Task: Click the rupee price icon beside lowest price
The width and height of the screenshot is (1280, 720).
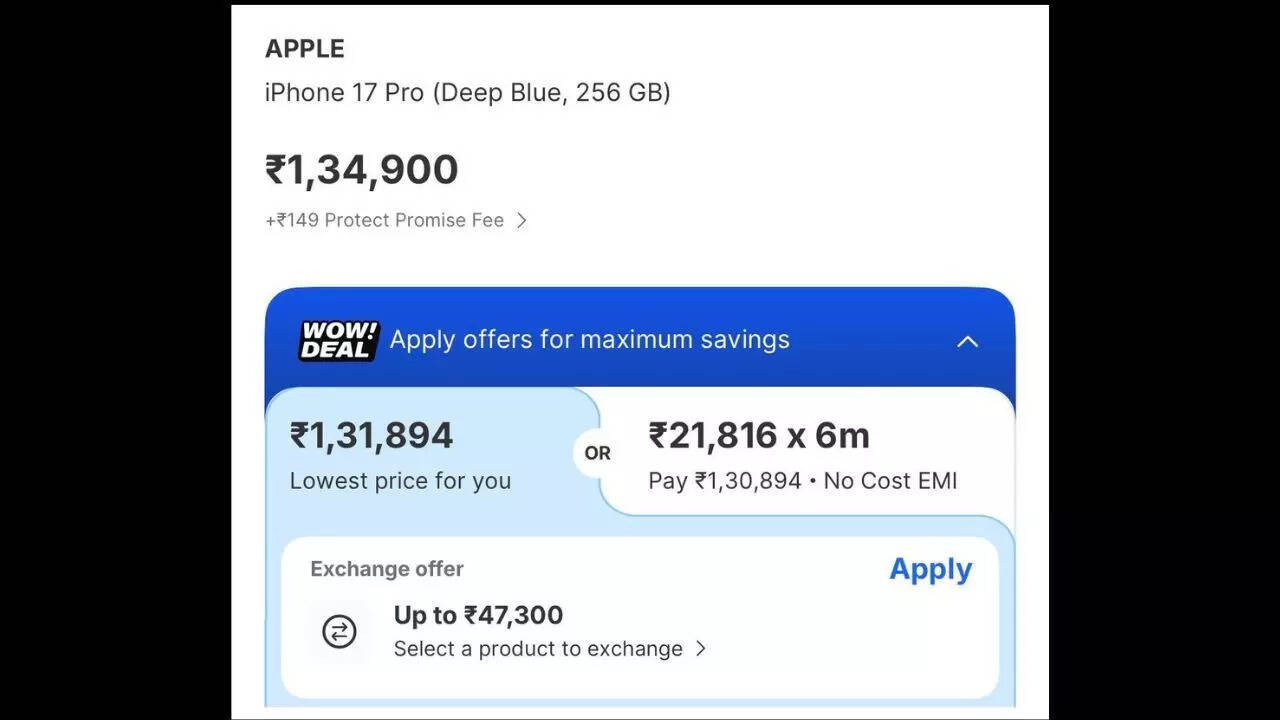Action: pos(300,434)
